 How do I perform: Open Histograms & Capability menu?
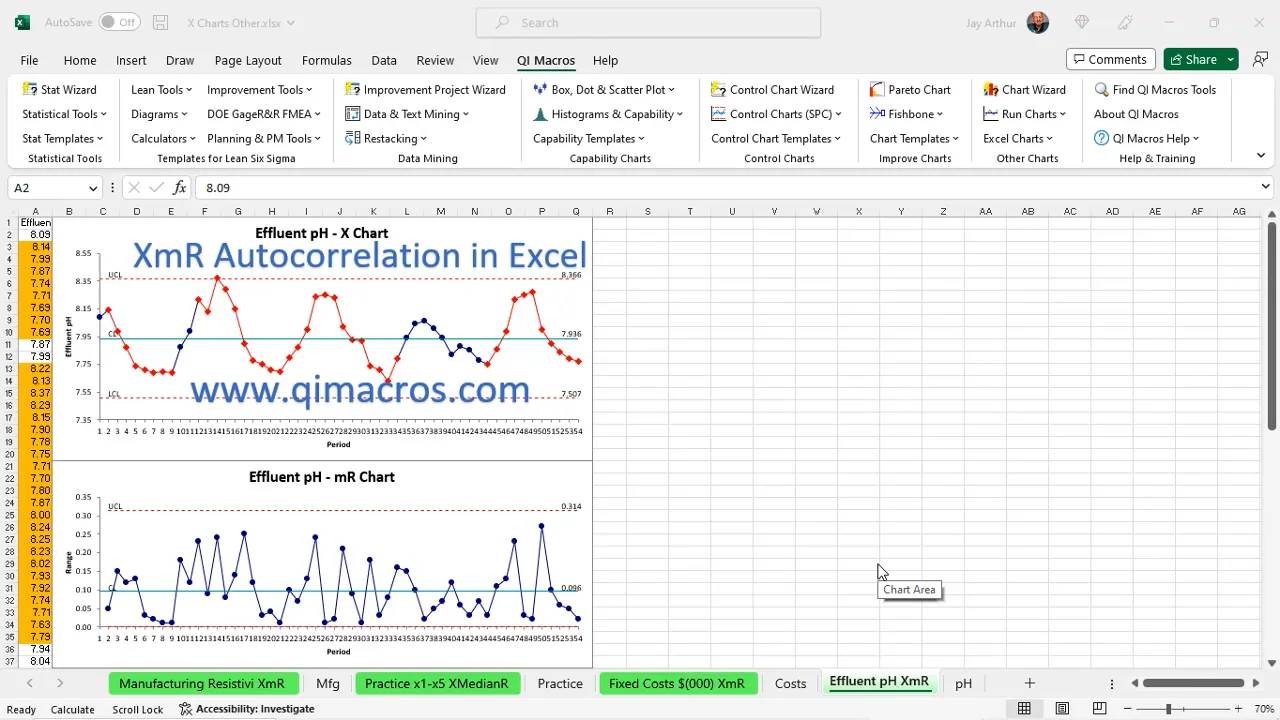(608, 114)
